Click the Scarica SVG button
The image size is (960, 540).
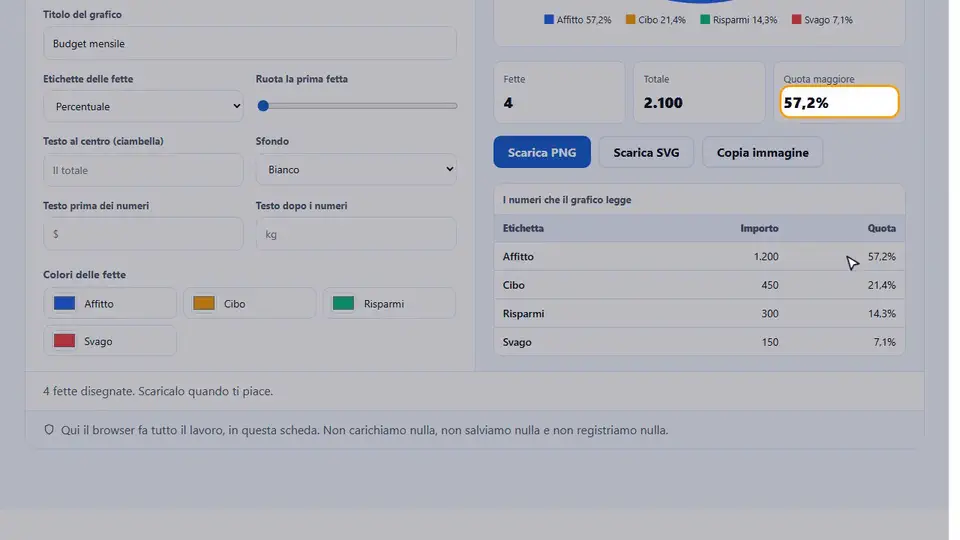tap(646, 152)
